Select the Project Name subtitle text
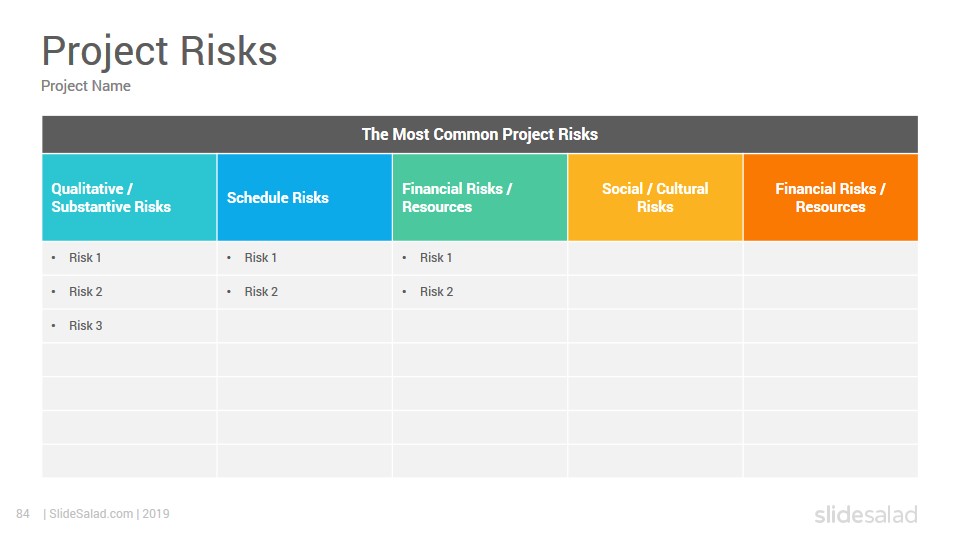Viewport: 960px width, 540px height. 86,86
